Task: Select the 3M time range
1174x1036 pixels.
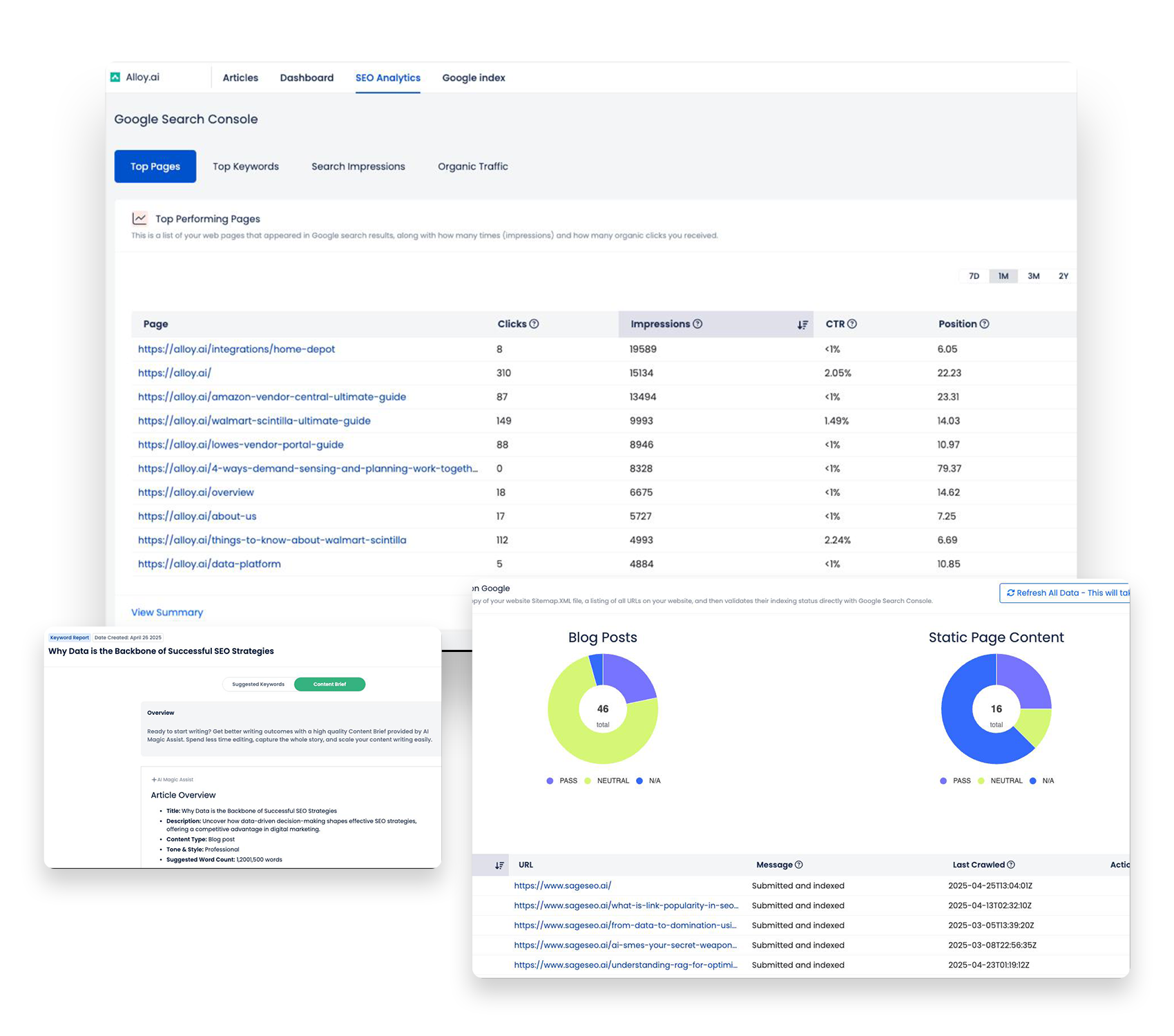Action: coord(1033,276)
